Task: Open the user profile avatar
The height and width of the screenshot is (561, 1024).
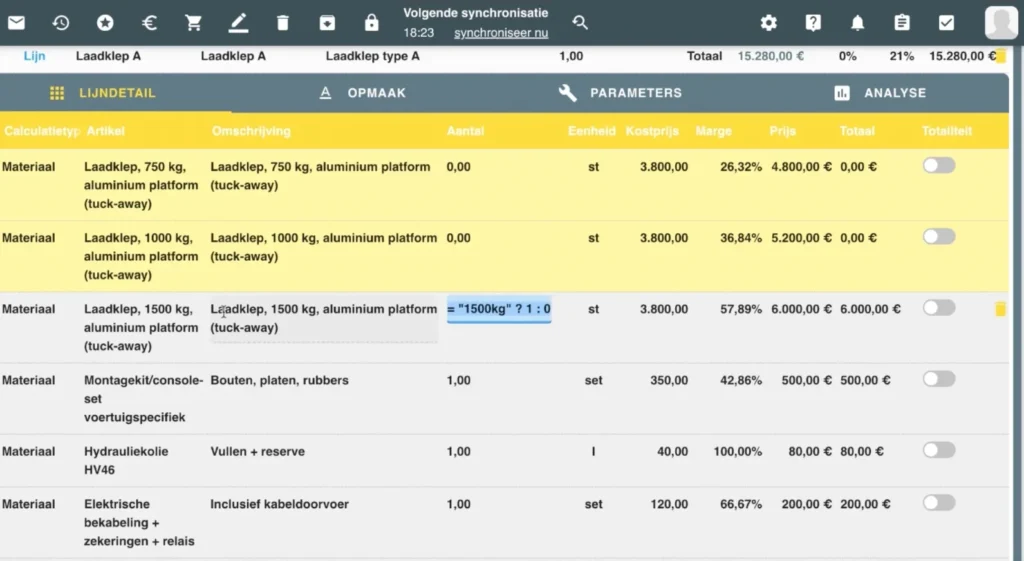Action: point(1001,23)
